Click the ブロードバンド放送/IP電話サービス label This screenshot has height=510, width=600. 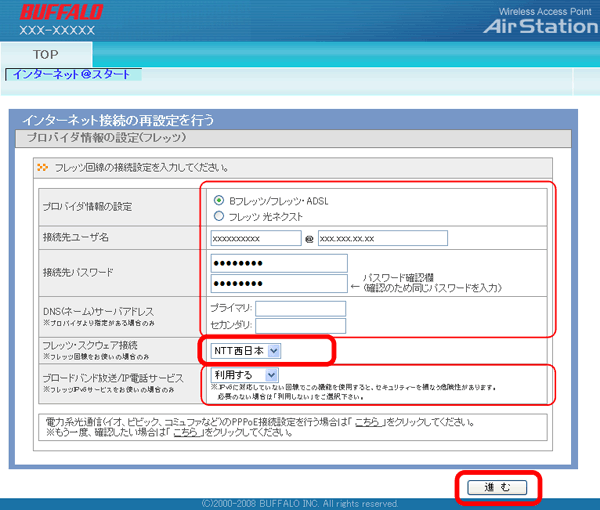pos(113,378)
